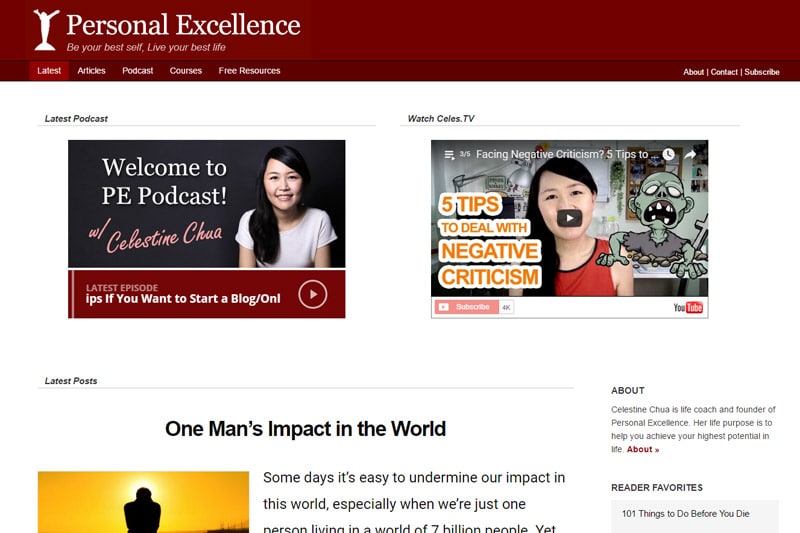Open the Podcast menu item
800x533 pixels.
tap(138, 71)
